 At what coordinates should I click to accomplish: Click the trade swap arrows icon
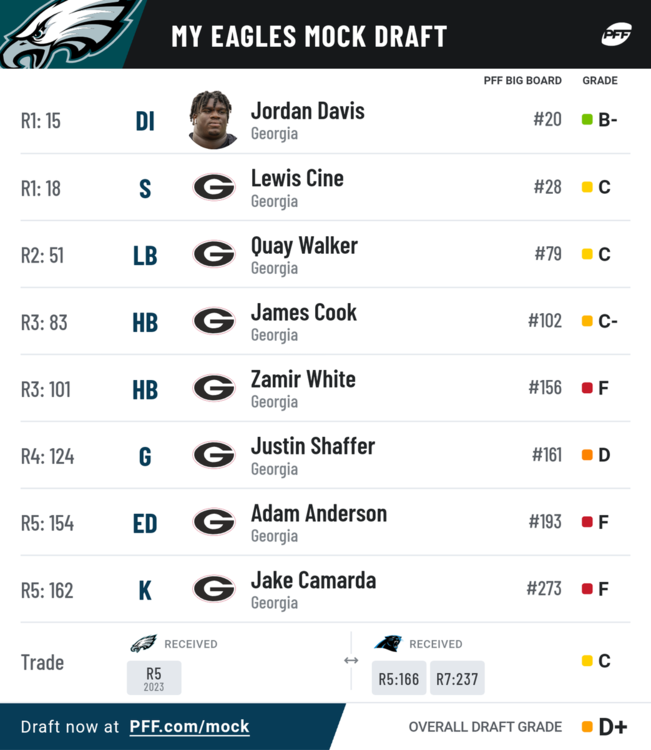(351, 661)
